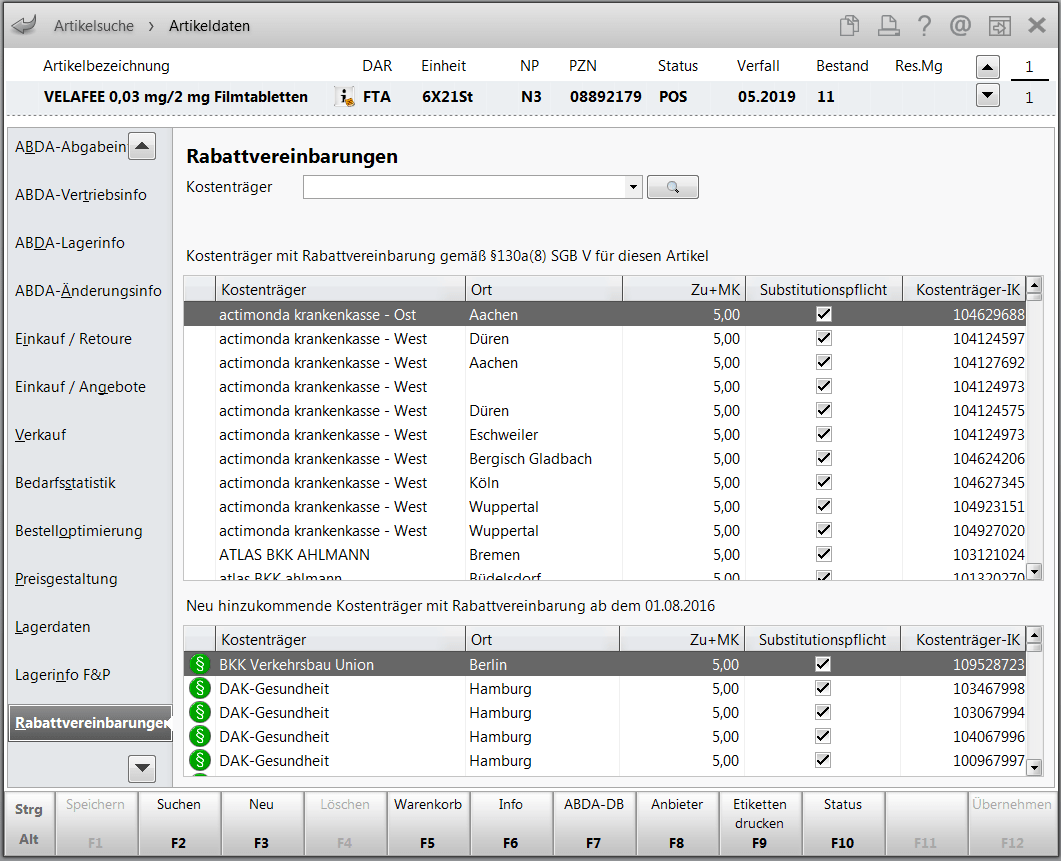This screenshot has height=861, width=1061.
Task: Click the copy documents icon in title bar
Action: coord(849,26)
